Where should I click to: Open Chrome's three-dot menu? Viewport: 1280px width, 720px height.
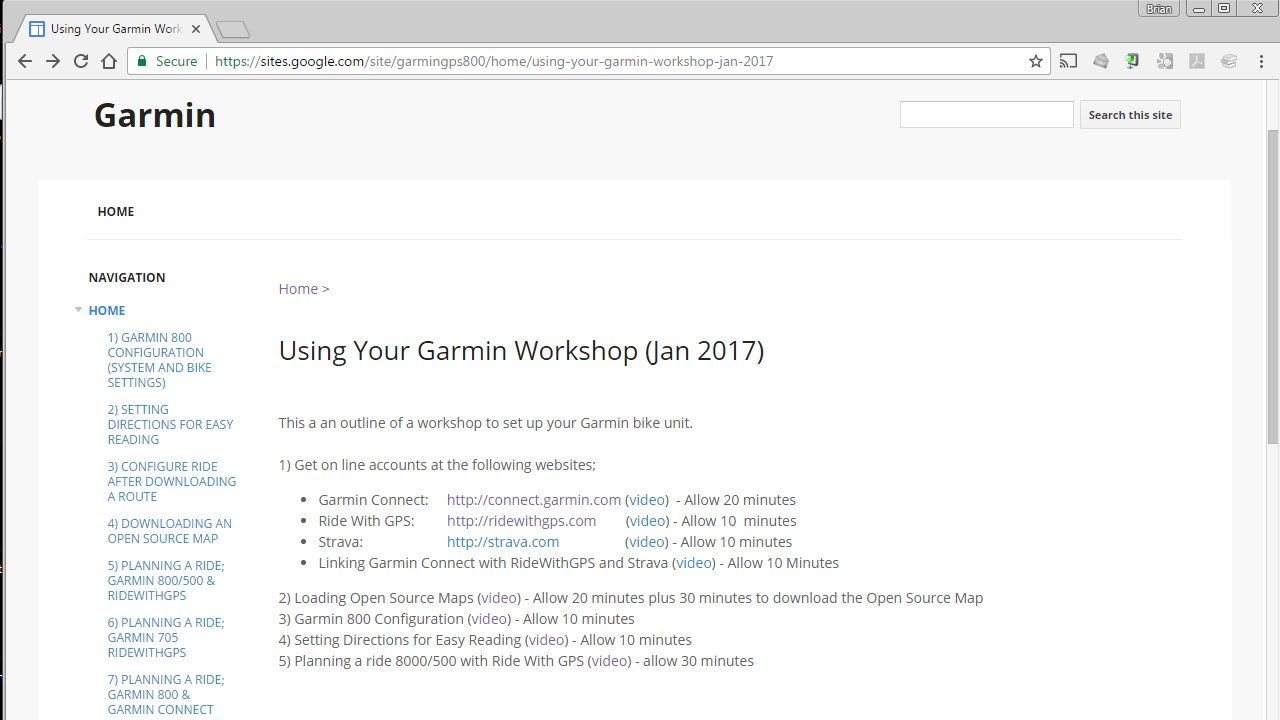click(x=1262, y=61)
